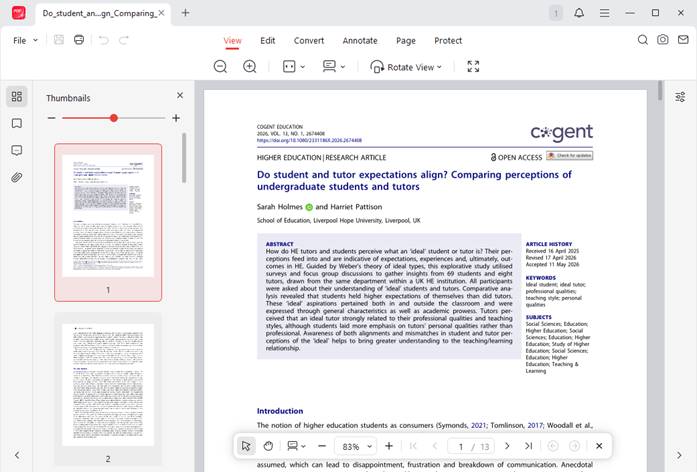
Task: Follow the 2021 Symonds citation link
Action: click(x=478, y=425)
